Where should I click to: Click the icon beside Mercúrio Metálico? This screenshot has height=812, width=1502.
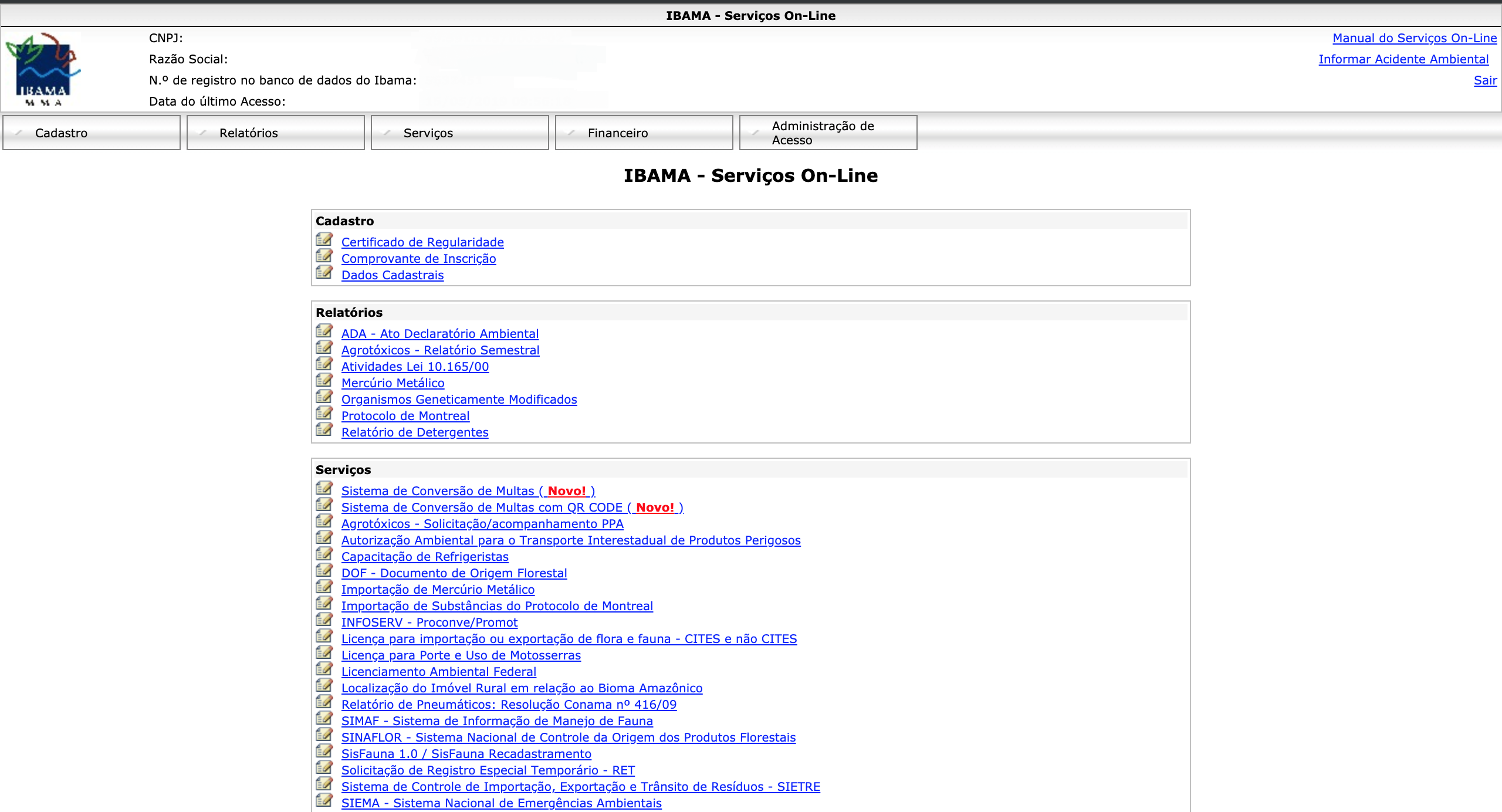[x=324, y=380]
